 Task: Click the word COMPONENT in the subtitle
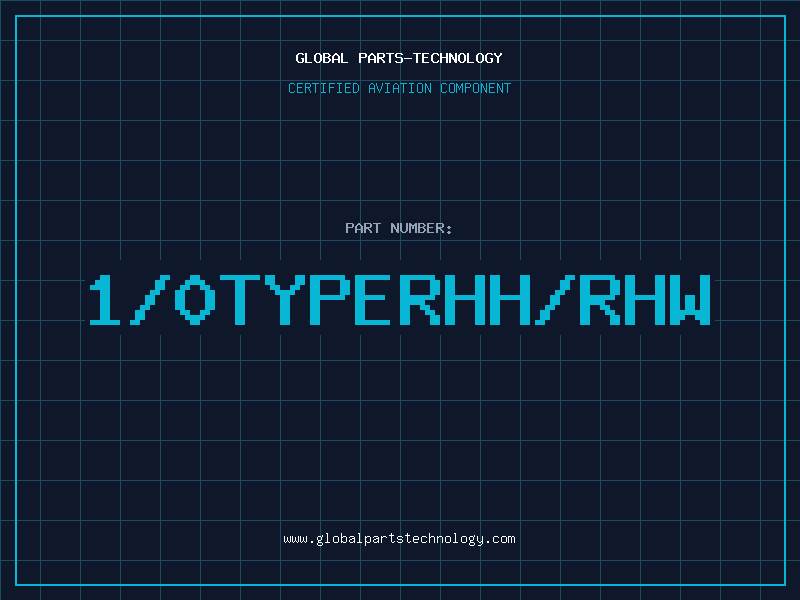[x=476, y=88]
